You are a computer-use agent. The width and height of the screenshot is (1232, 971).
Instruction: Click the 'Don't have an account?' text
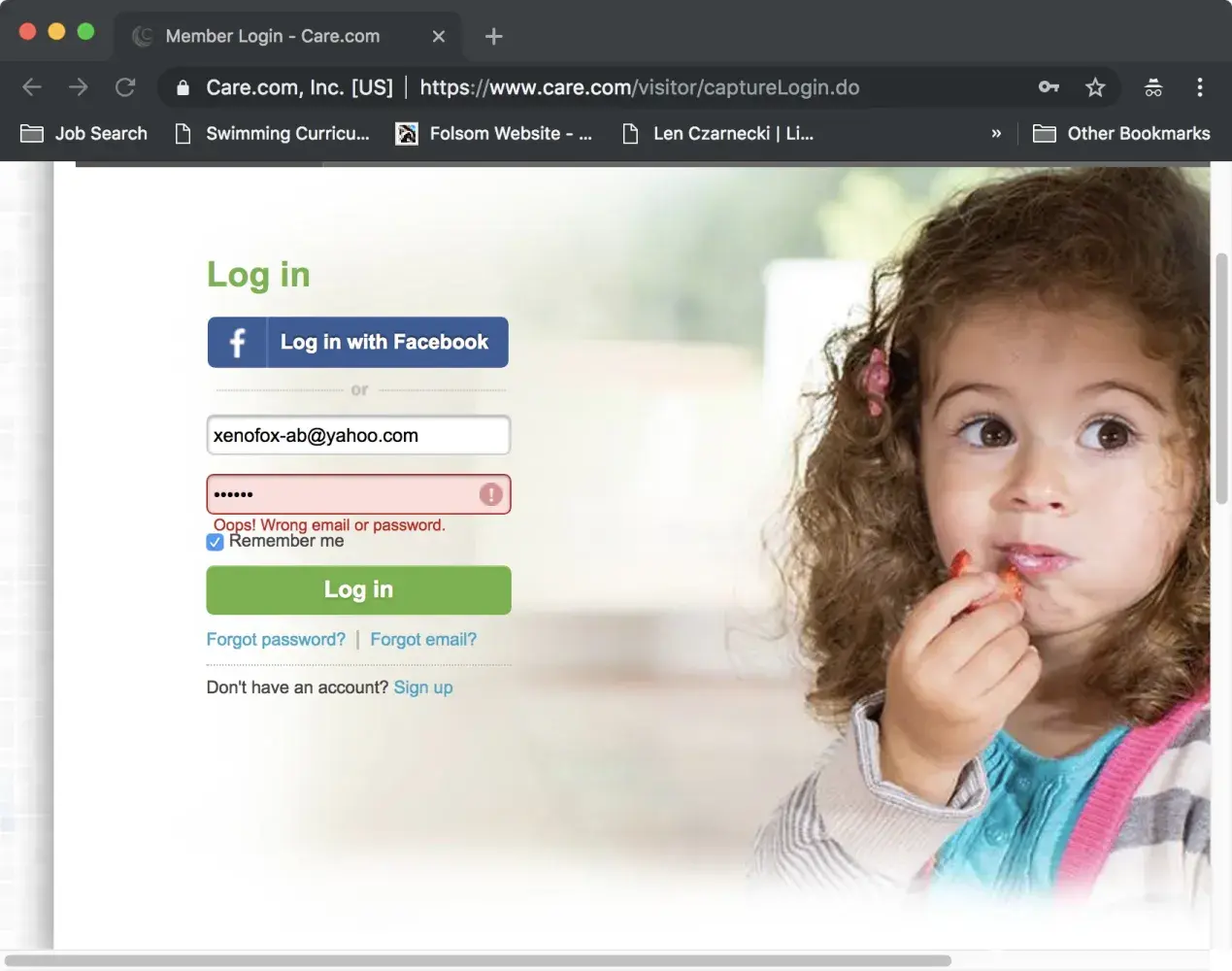tap(297, 686)
